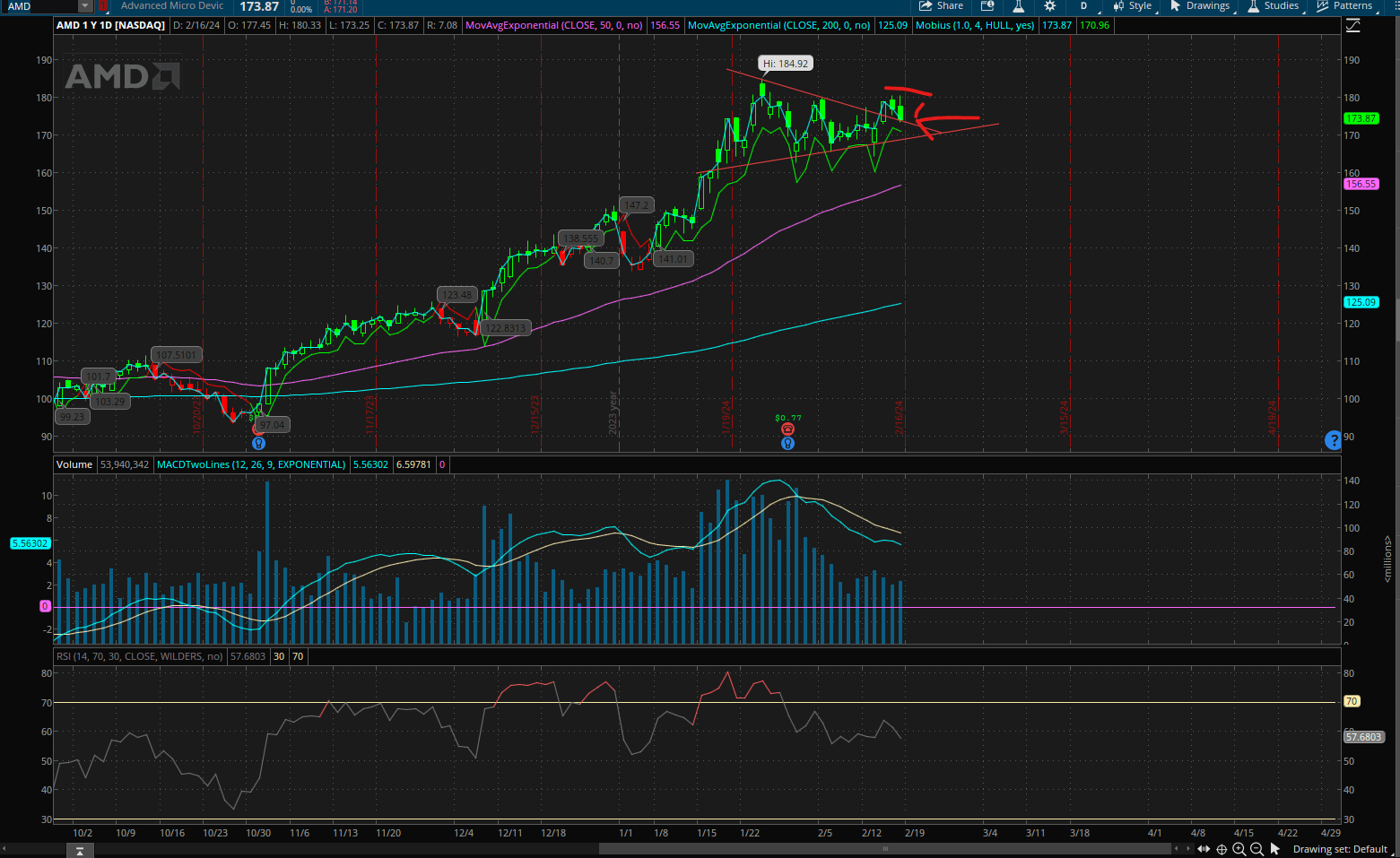This screenshot has width=1400, height=858.
Task: Click the blue lightbulb event icon near 1/29
Action: [x=787, y=443]
